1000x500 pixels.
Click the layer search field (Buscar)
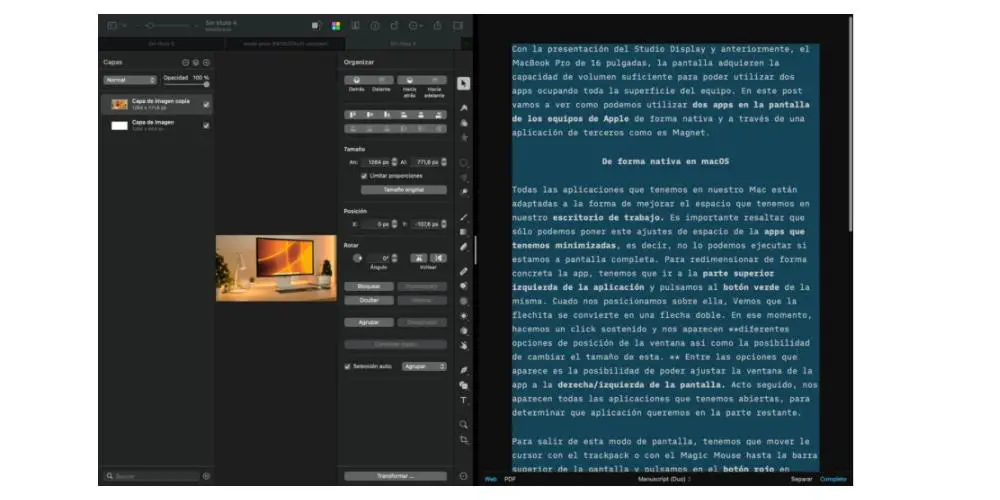tap(152, 476)
